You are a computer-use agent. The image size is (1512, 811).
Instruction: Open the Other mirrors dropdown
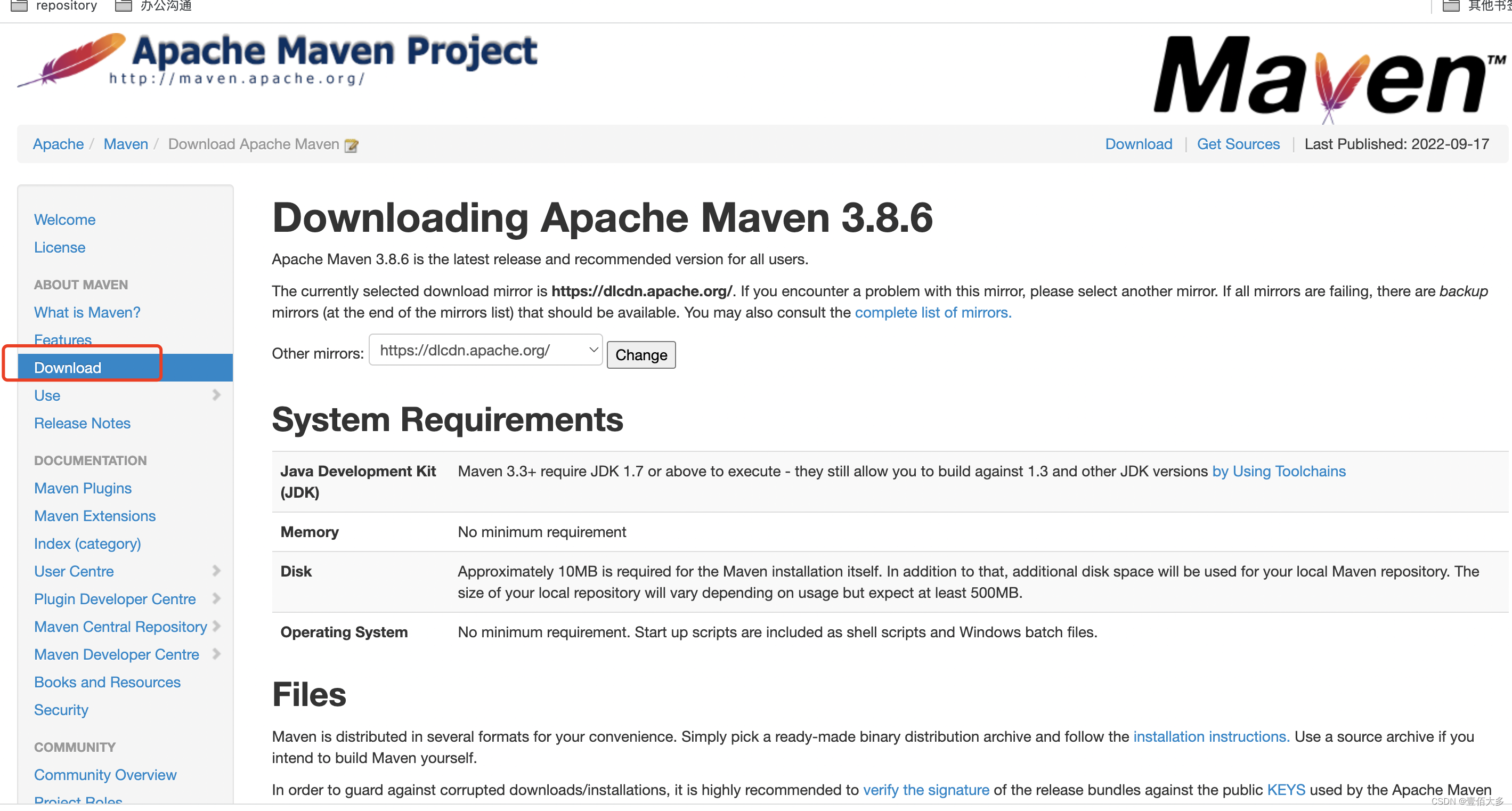(x=485, y=350)
